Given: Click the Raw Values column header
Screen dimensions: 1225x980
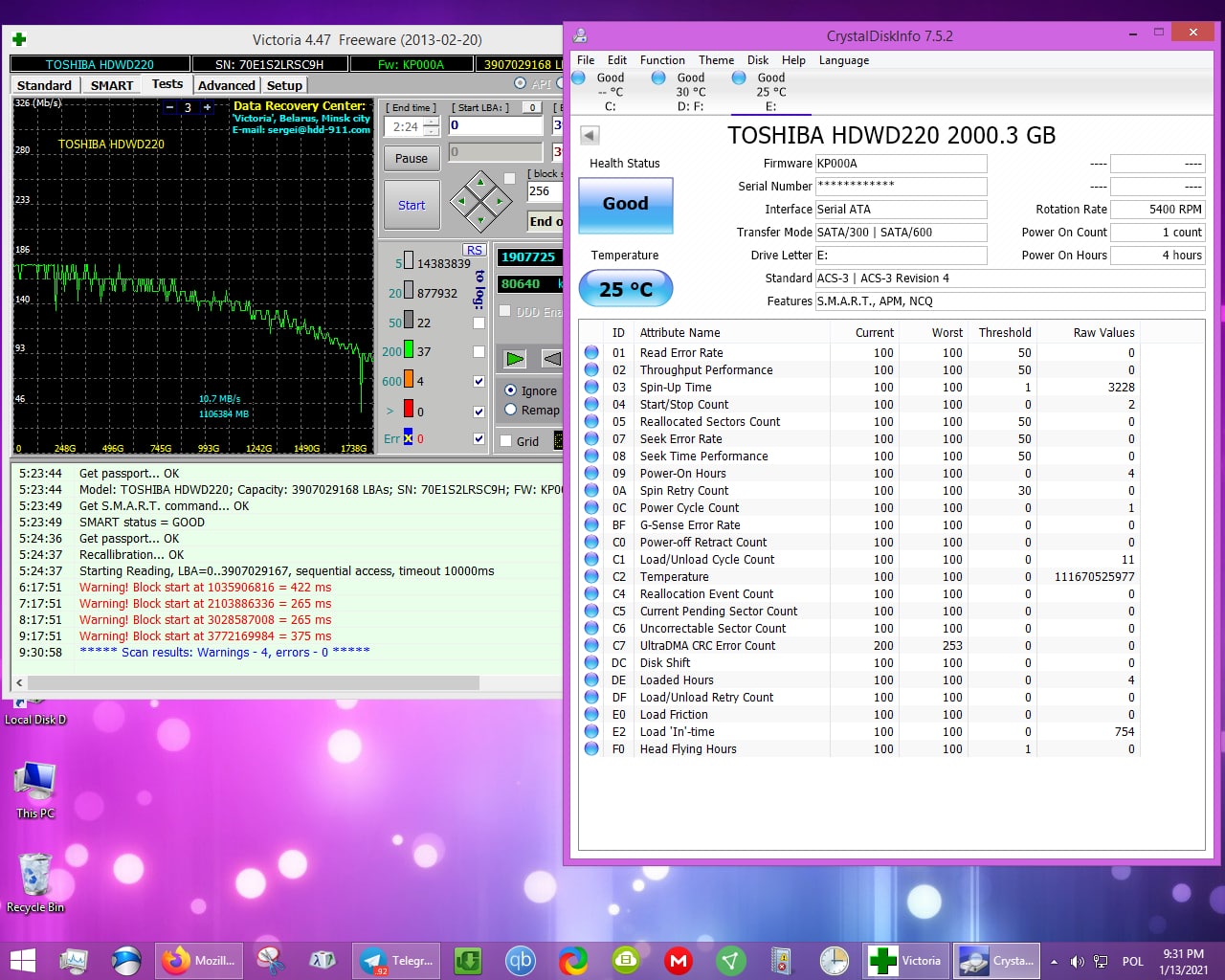Looking at the screenshot, I should pyautogui.click(x=1103, y=332).
